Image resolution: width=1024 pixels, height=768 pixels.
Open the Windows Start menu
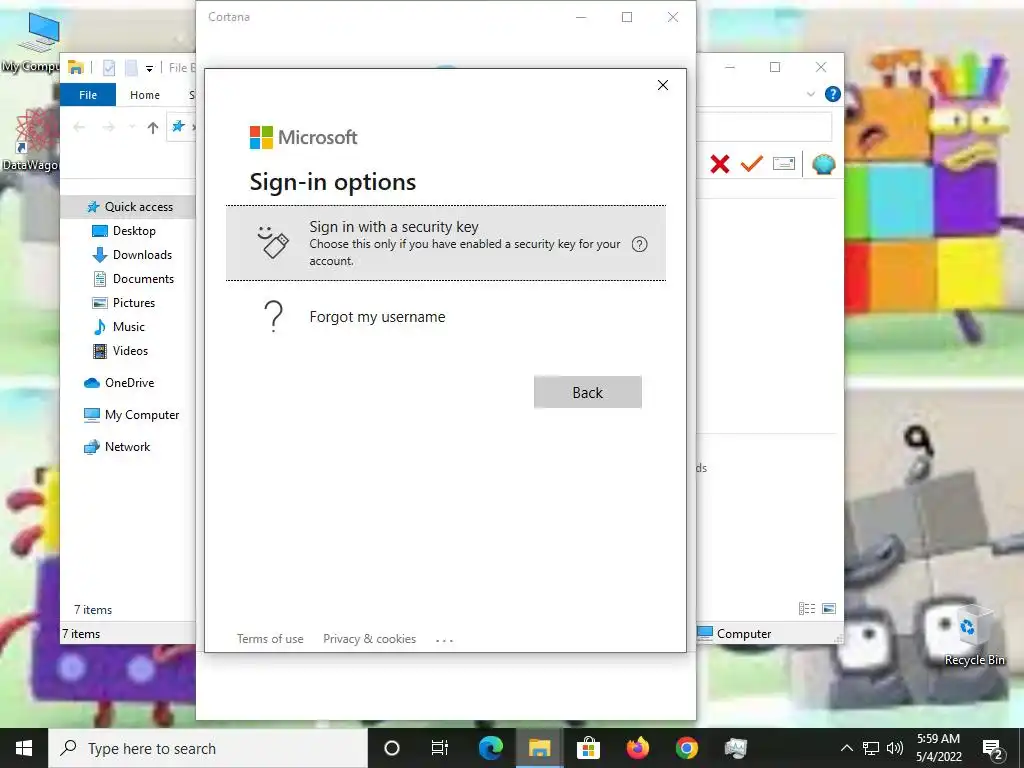(x=24, y=748)
